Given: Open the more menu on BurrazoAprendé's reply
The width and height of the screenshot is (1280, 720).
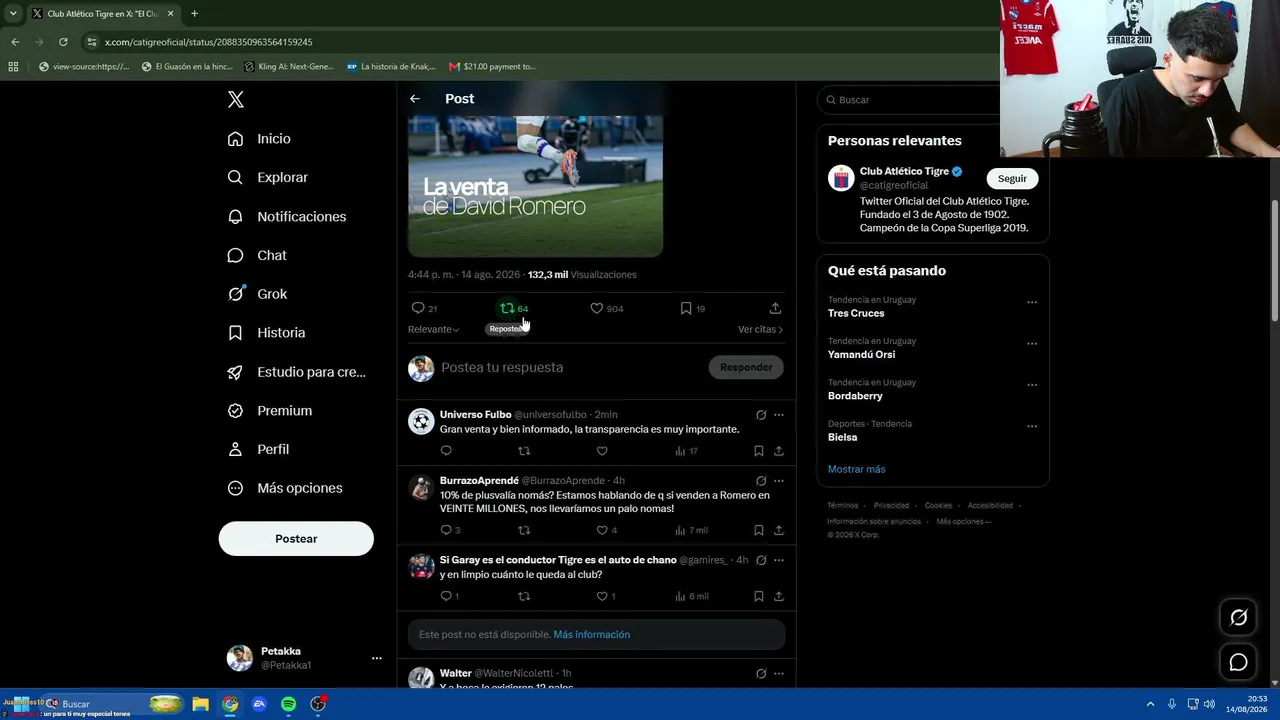Looking at the screenshot, I should point(779,481).
